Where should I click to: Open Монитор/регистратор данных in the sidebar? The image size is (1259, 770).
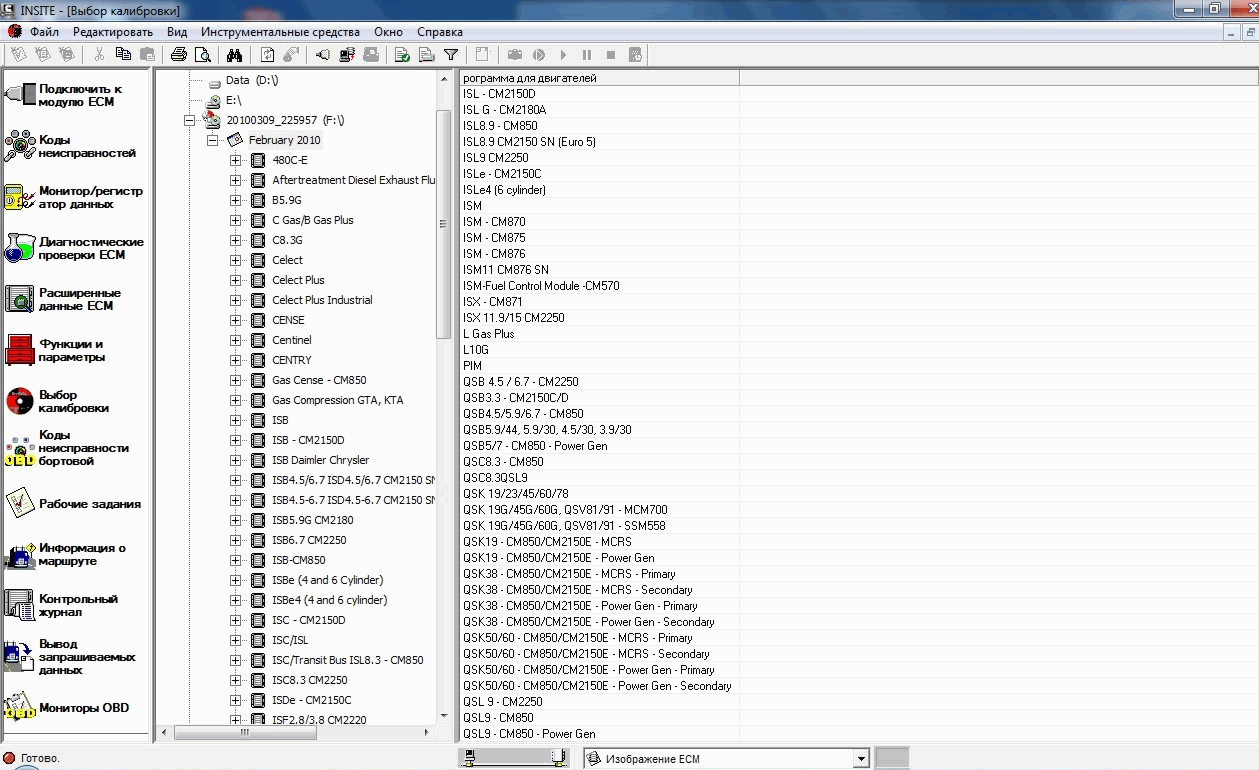coord(77,197)
